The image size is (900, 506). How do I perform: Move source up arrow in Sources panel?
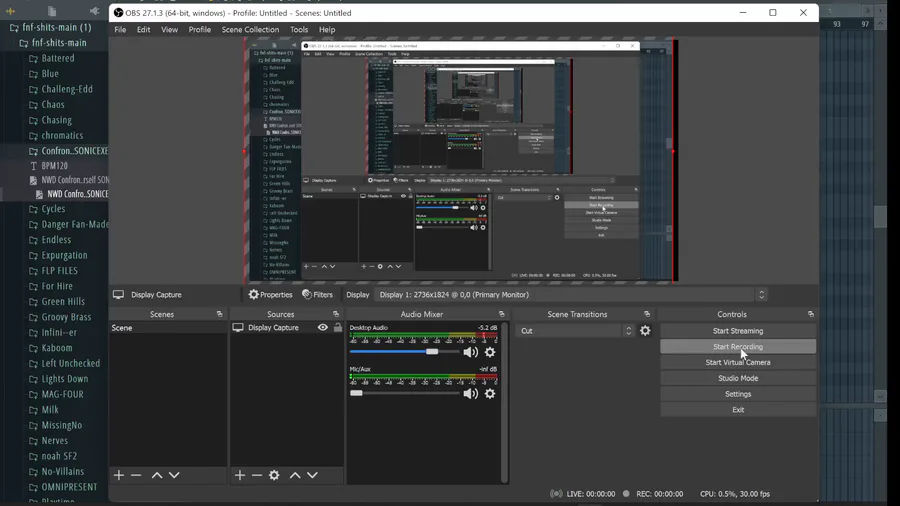[x=295, y=475]
